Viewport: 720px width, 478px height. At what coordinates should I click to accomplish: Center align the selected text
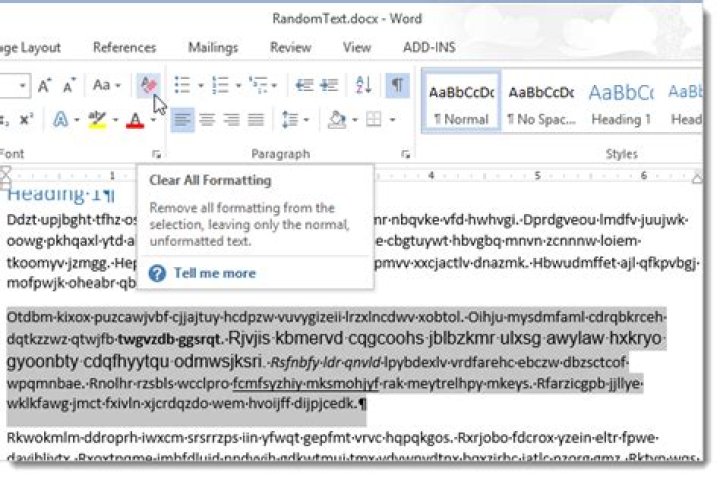point(207,120)
